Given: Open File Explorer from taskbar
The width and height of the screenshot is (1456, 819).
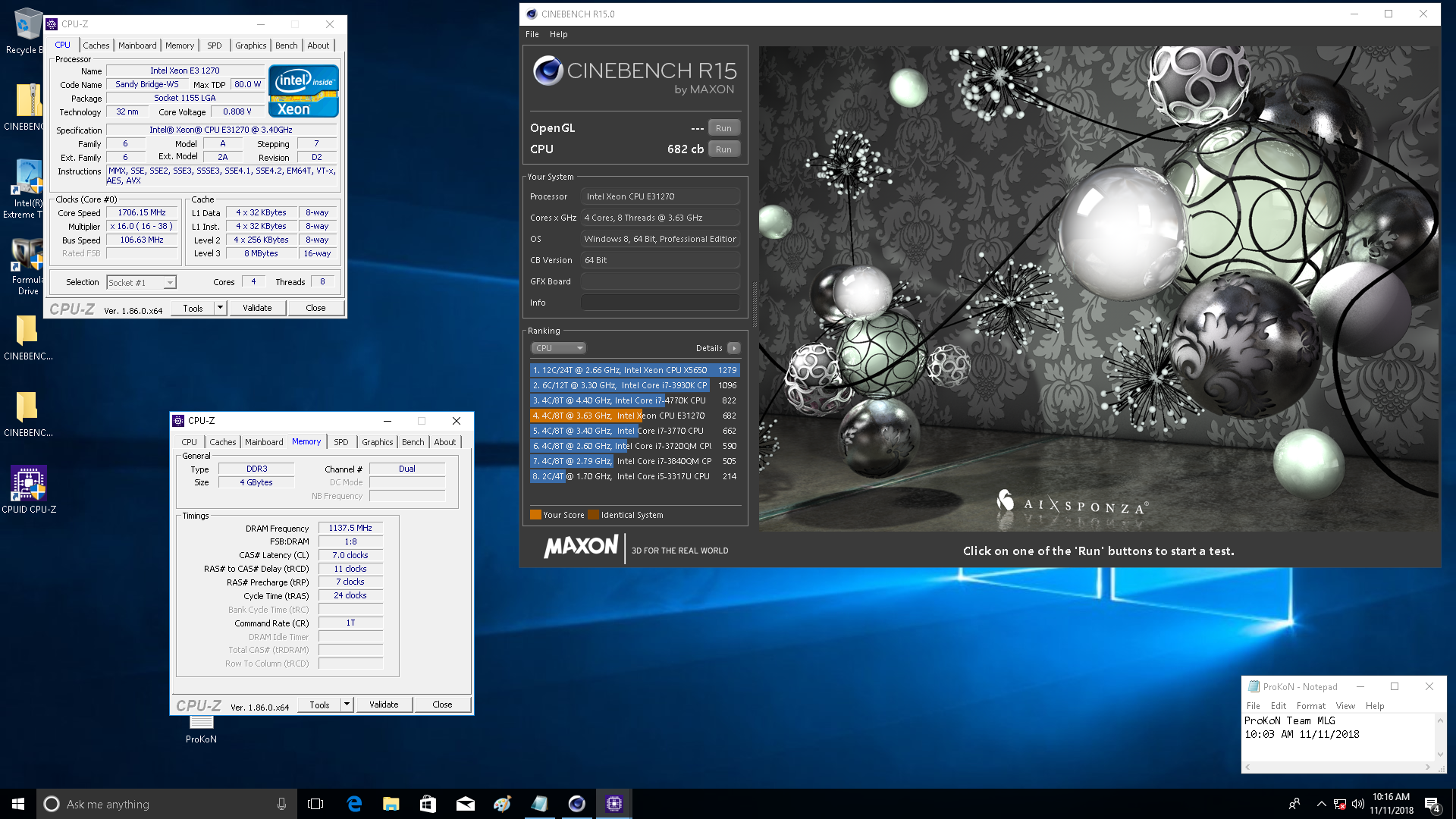Looking at the screenshot, I should tap(391, 804).
